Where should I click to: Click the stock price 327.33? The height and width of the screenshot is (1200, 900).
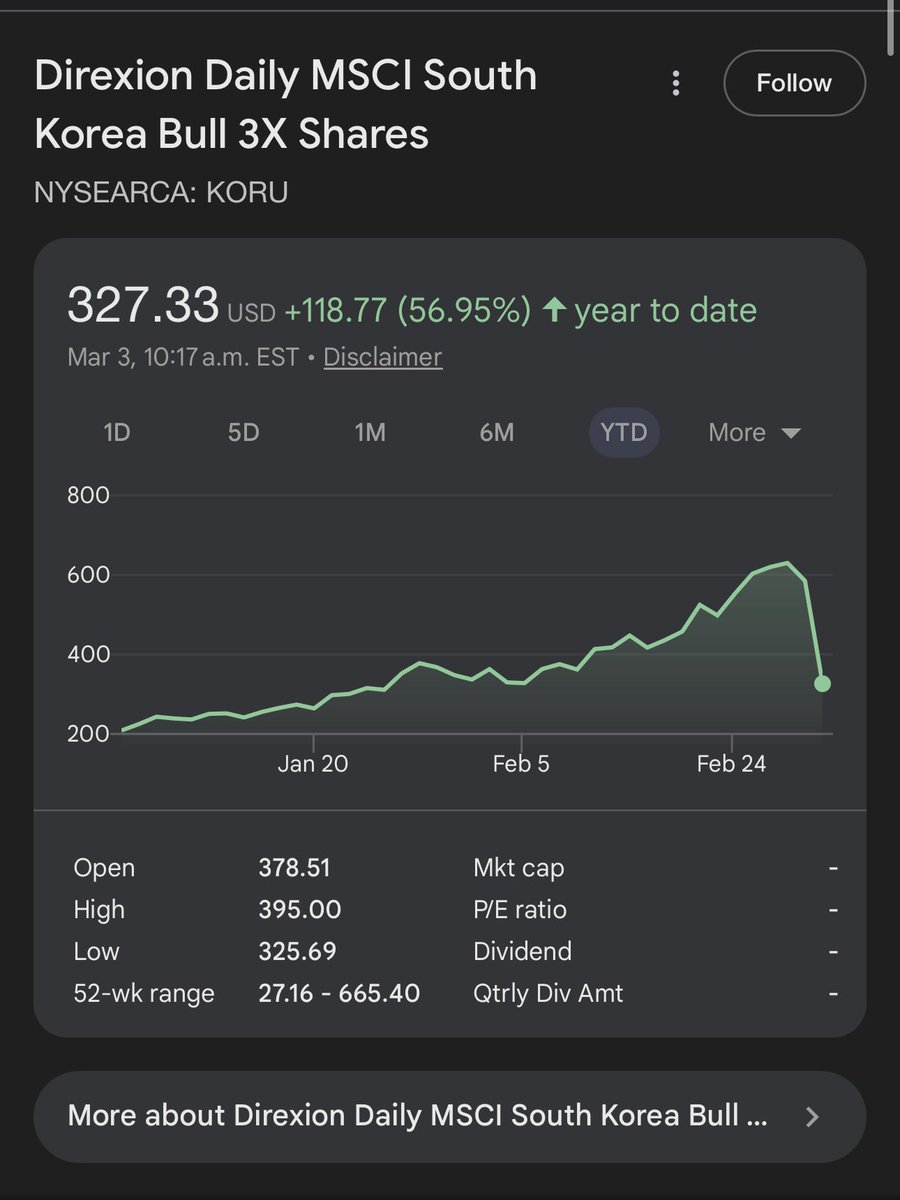point(143,305)
